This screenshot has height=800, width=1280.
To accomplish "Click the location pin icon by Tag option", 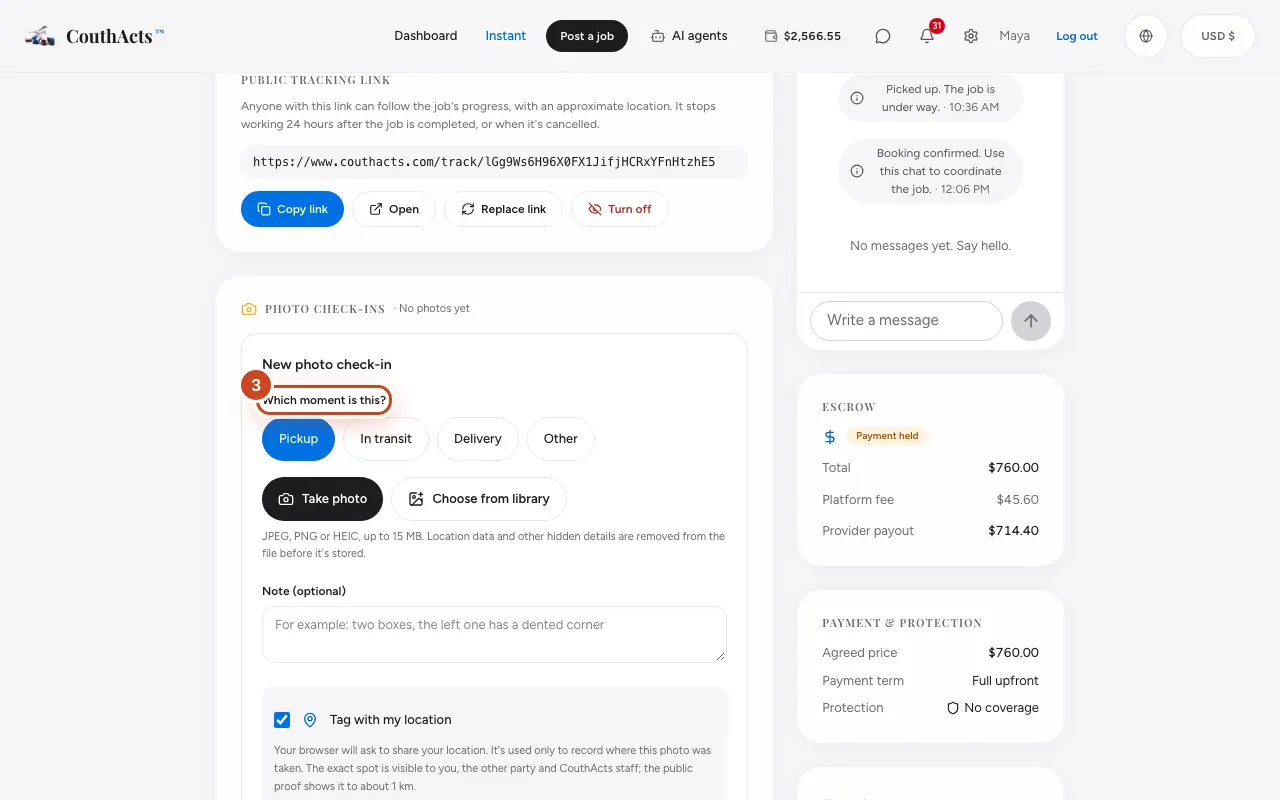I will pos(310,720).
